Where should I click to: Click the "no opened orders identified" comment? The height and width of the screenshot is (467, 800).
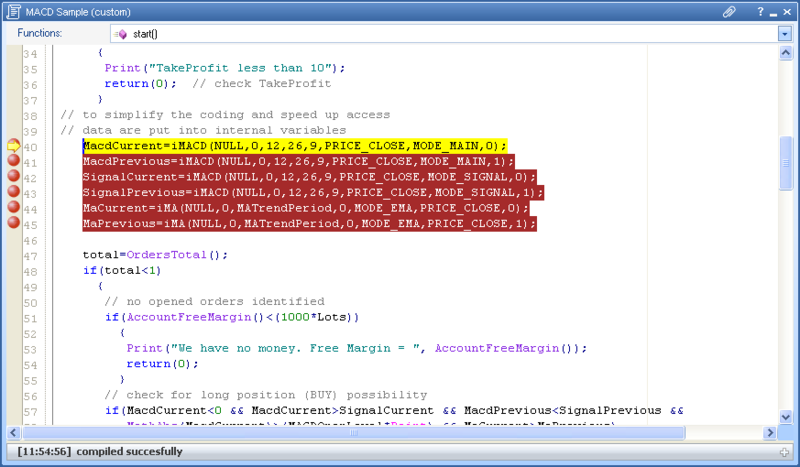point(215,302)
